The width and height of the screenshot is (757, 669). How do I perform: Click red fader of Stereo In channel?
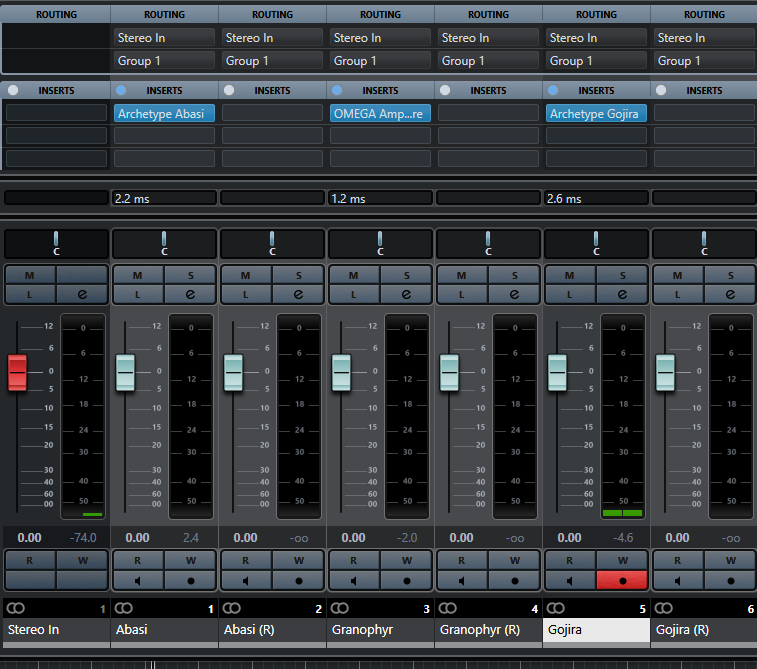click(17, 373)
